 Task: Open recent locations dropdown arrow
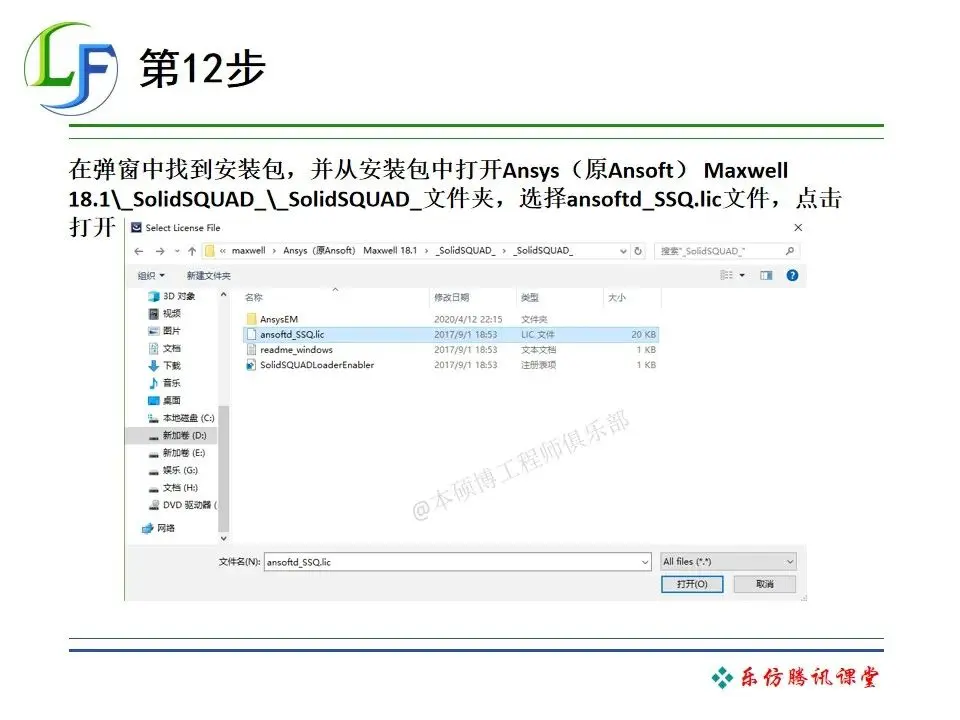click(x=177, y=251)
